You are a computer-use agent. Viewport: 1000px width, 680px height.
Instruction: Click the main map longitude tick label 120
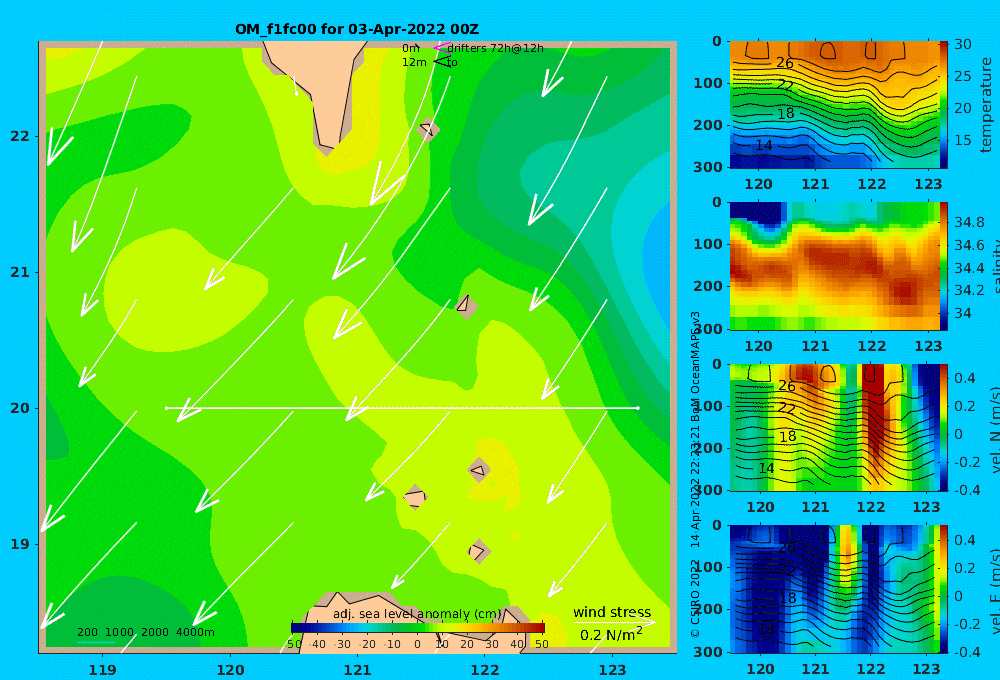230,670
